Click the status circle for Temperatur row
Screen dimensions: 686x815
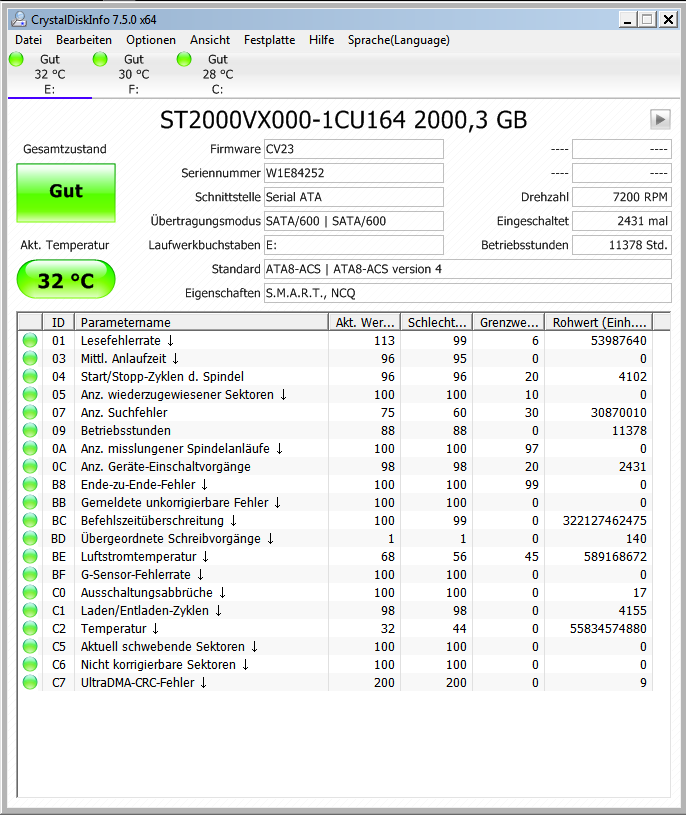point(30,628)
